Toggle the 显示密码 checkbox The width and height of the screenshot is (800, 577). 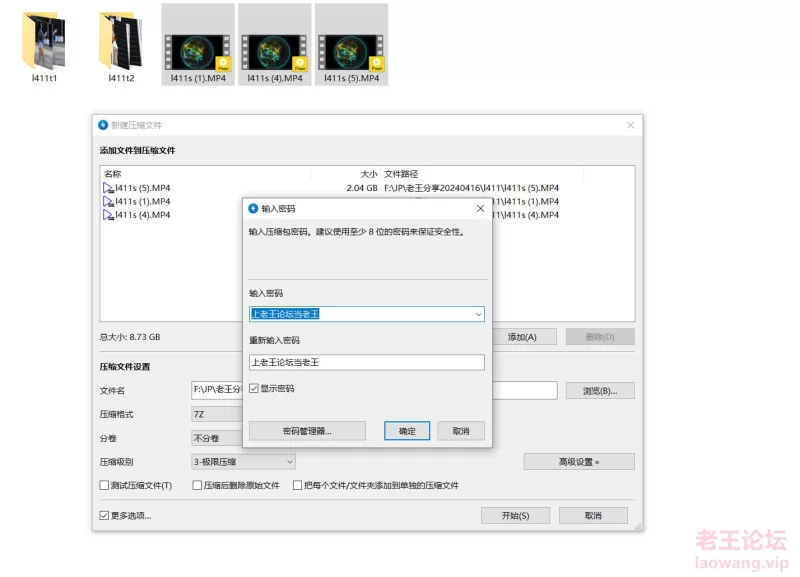point(255,388)
